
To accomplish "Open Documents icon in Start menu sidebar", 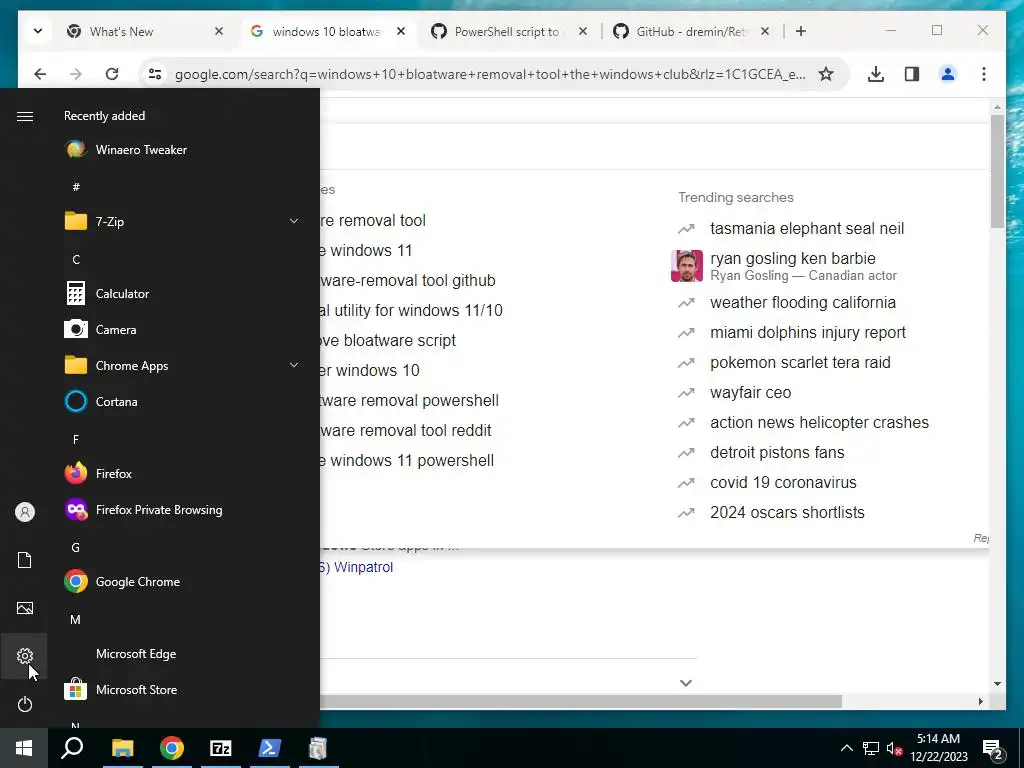I will click(24, 560).
